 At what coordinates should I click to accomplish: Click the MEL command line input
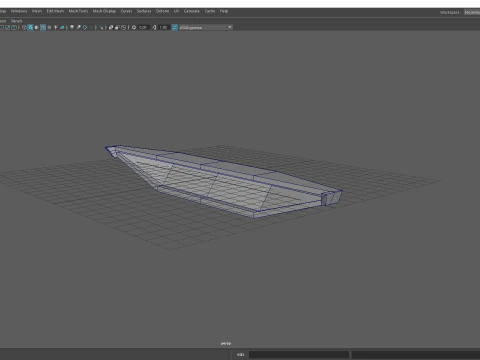(x=299, y=355)
